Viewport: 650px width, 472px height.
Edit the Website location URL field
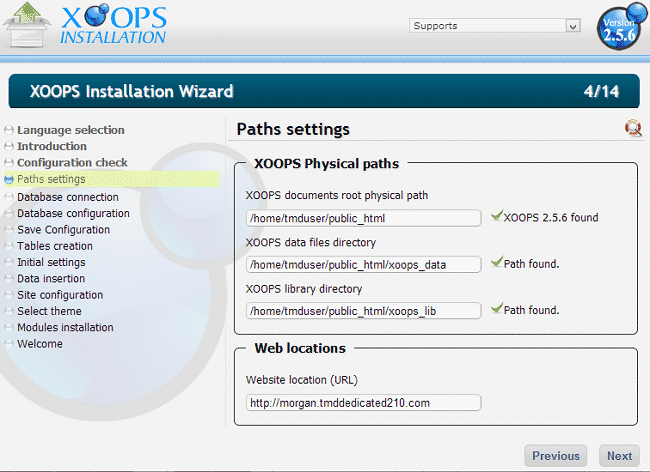click(363, 403)
